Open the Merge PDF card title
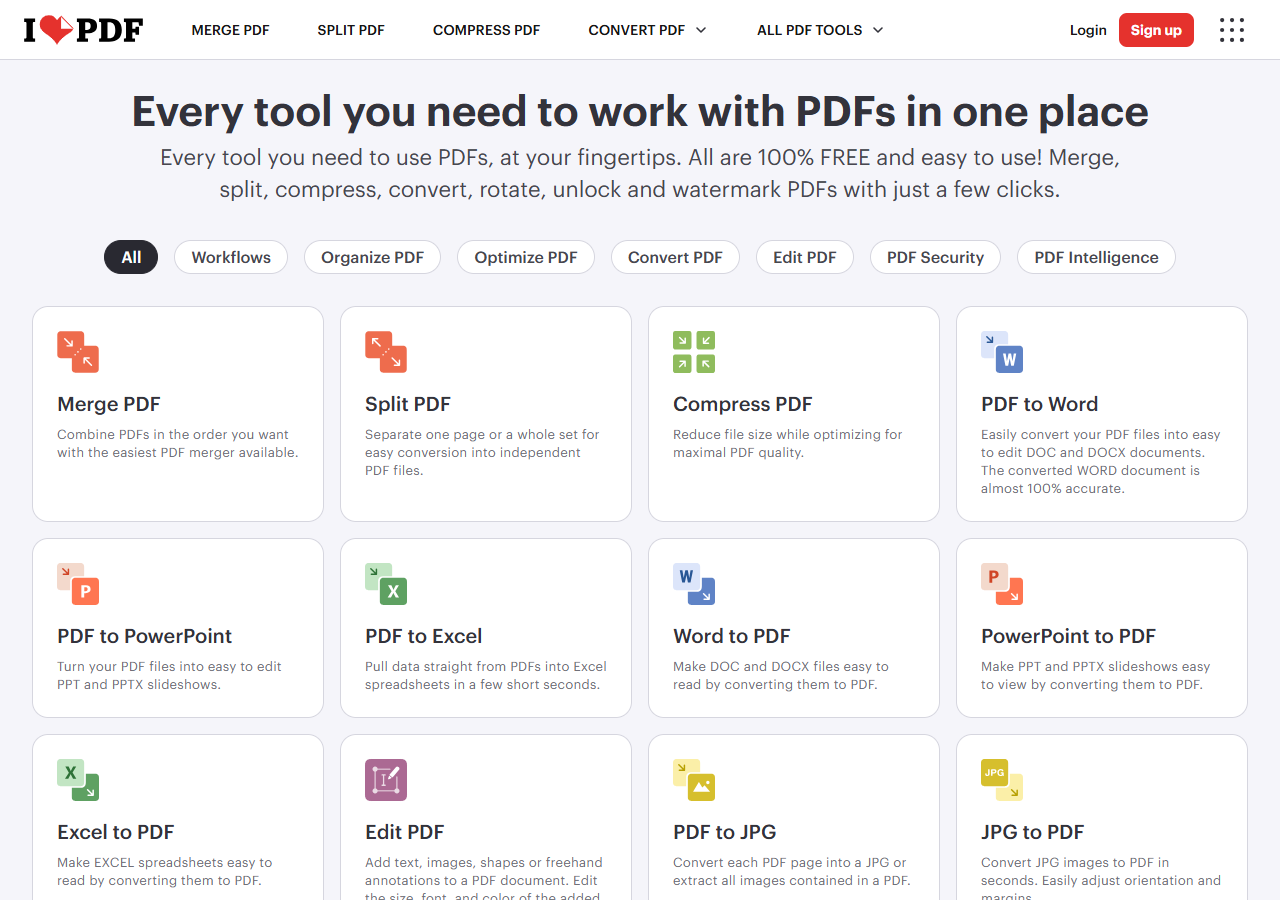Image resolution: width=1280 pixels, height=900 pixels. click(x=109, y=404)
